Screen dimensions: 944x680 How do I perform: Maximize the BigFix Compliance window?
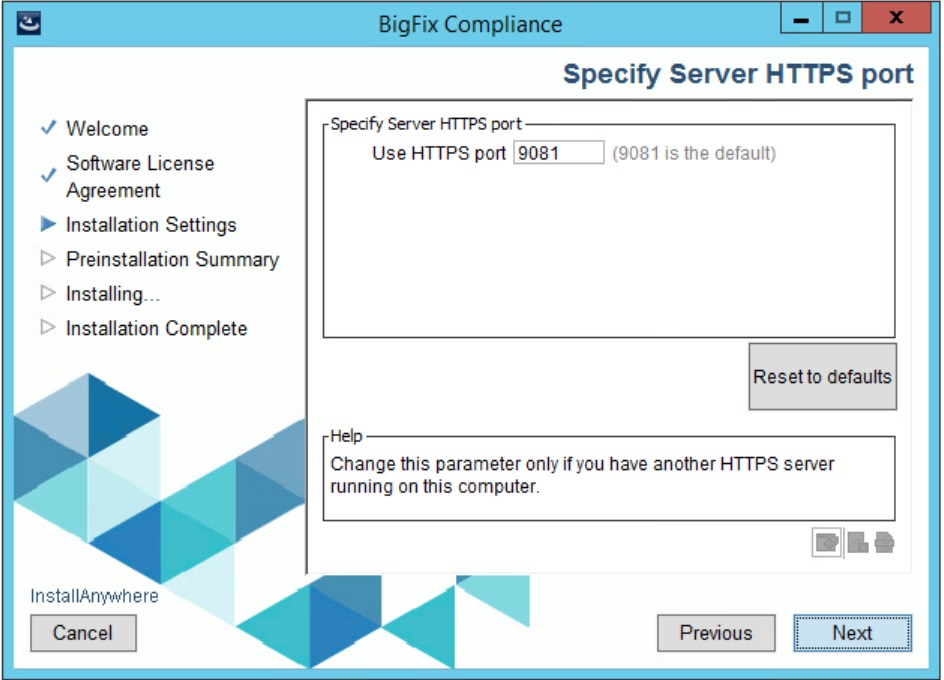842,18
